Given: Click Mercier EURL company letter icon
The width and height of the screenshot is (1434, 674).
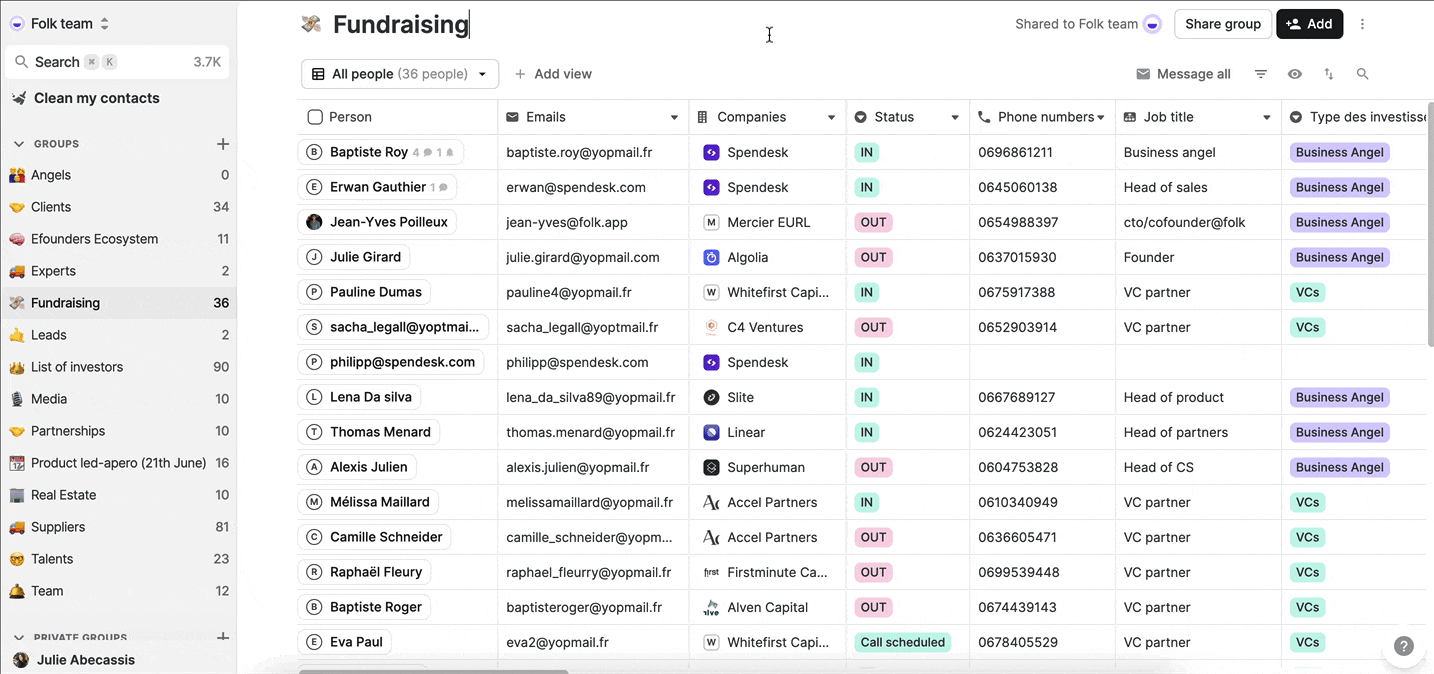Looking at the screenshot, I should pyautogui.click(x=711, y=222).
